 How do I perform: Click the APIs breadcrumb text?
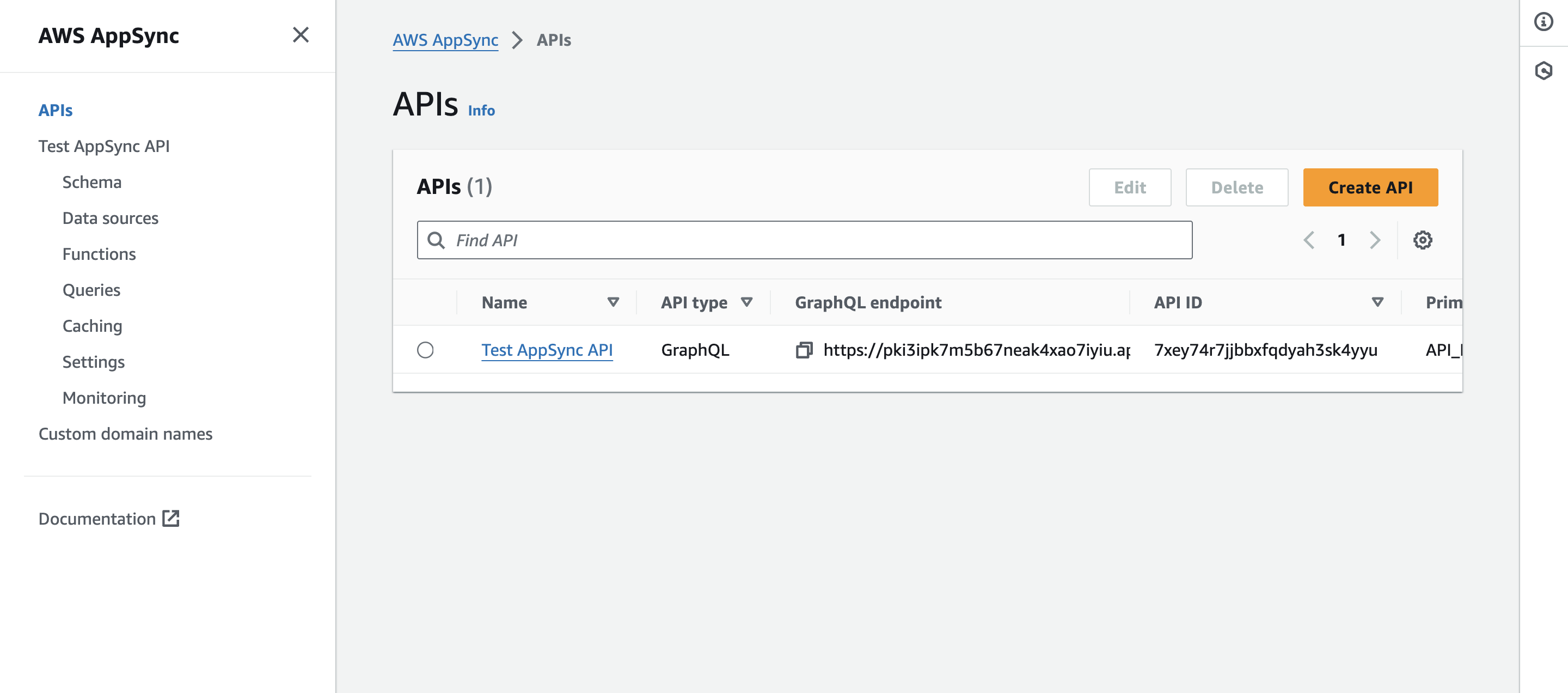pyautogui.click(x=553, y=40)
